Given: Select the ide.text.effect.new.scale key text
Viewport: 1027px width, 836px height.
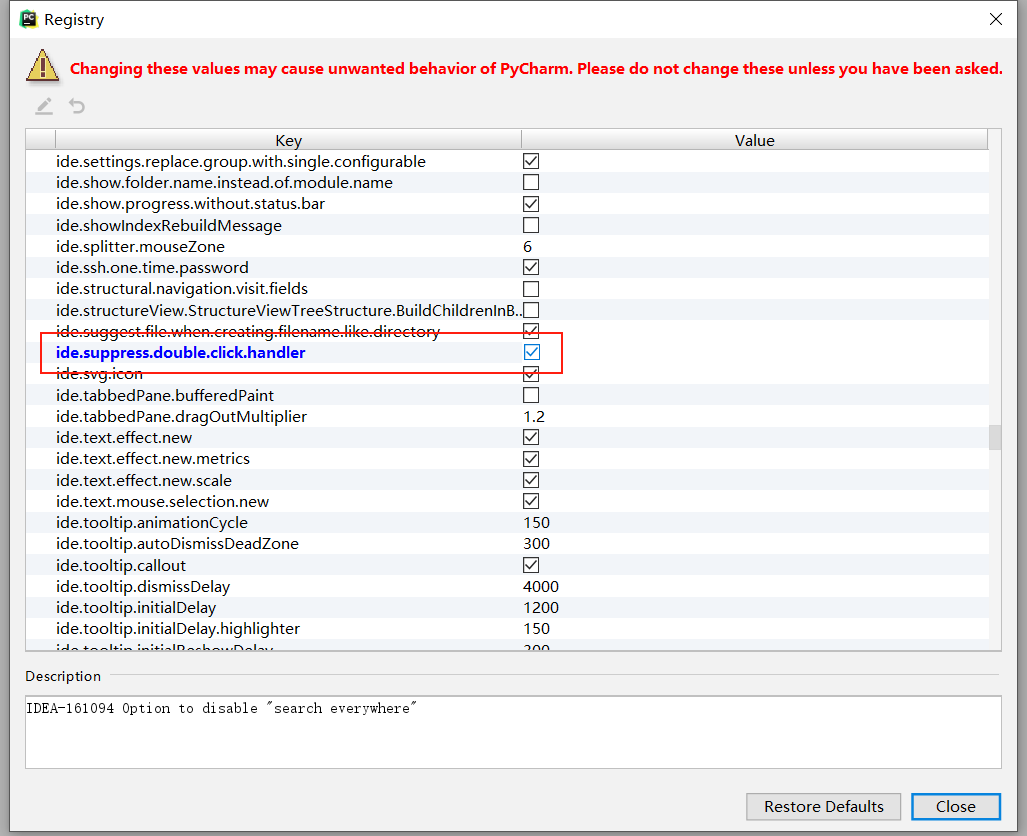Looking at the screenshot, I should (x=144, y=480).
